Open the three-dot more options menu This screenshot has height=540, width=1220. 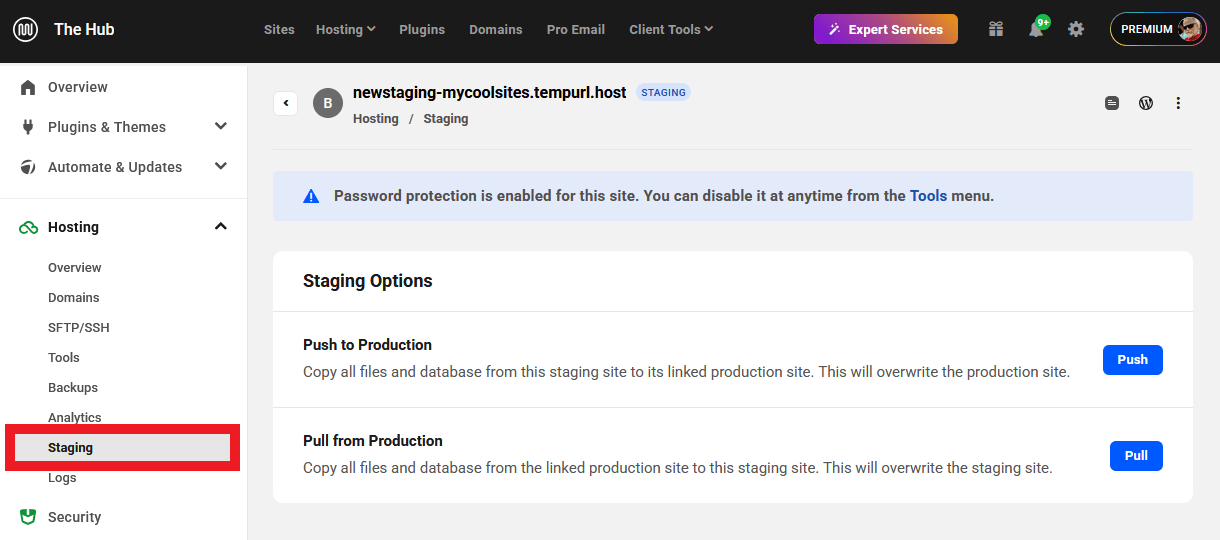pos(1178,103)
